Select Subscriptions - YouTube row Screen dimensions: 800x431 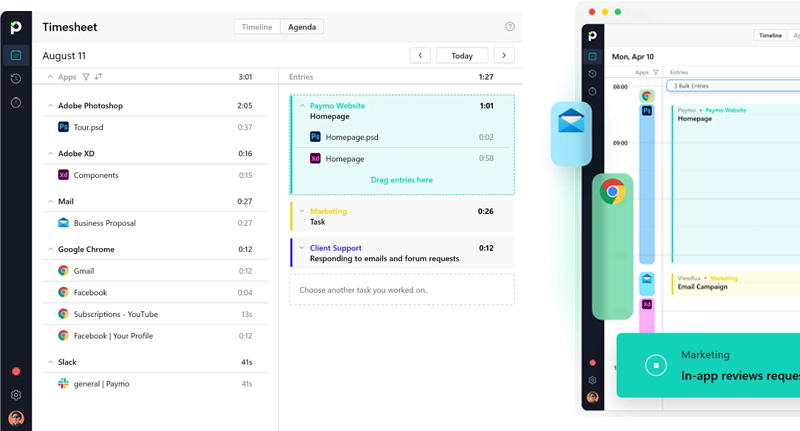[x=155, y=314]
